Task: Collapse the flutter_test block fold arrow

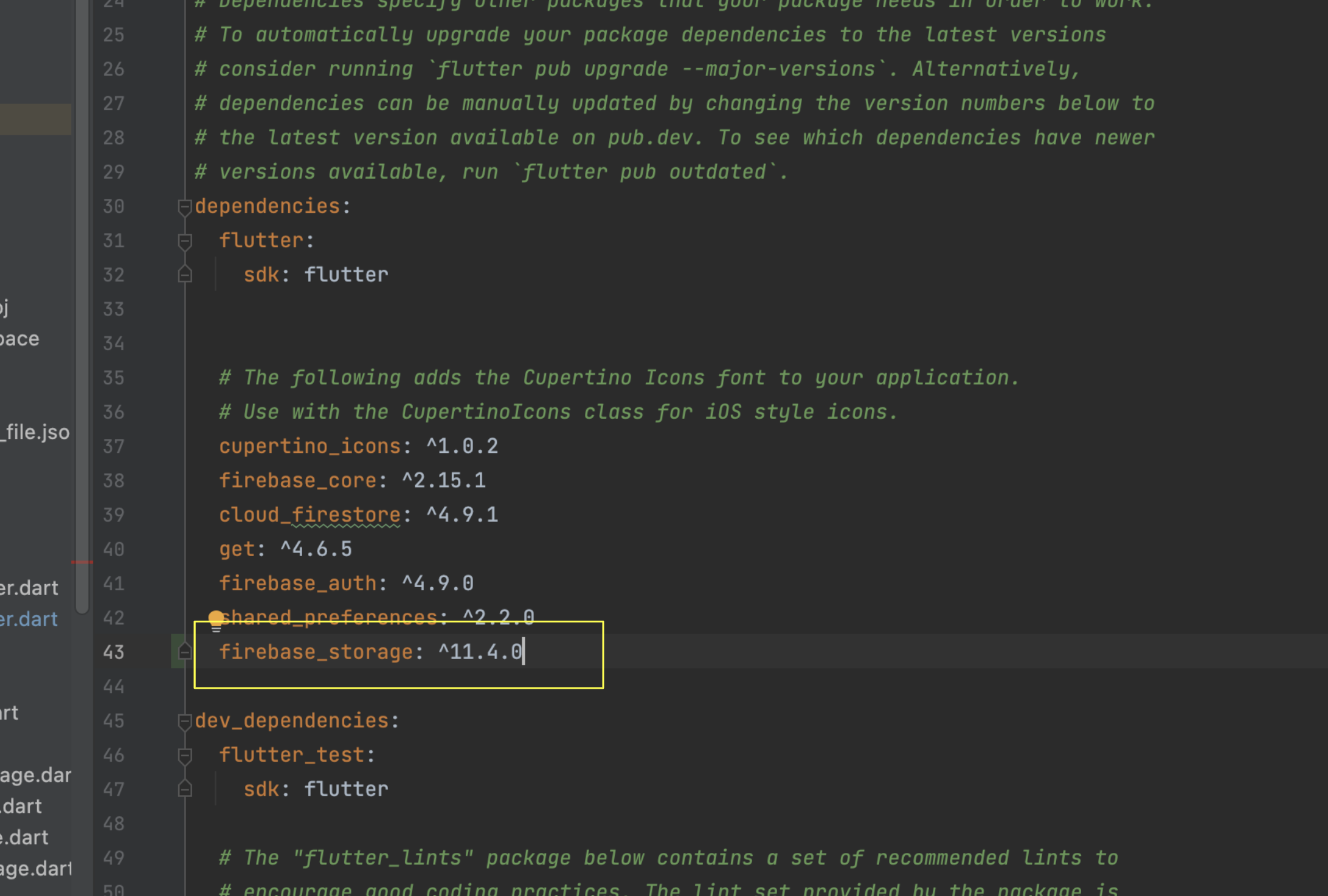Action: 185,756
